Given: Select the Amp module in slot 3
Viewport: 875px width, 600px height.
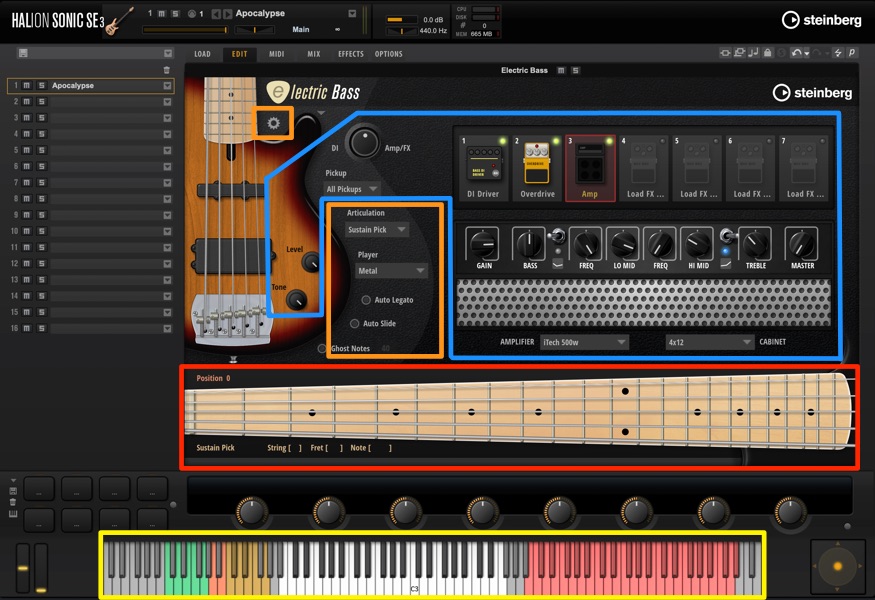Looking at the screenshot, I should coord(590,168).
